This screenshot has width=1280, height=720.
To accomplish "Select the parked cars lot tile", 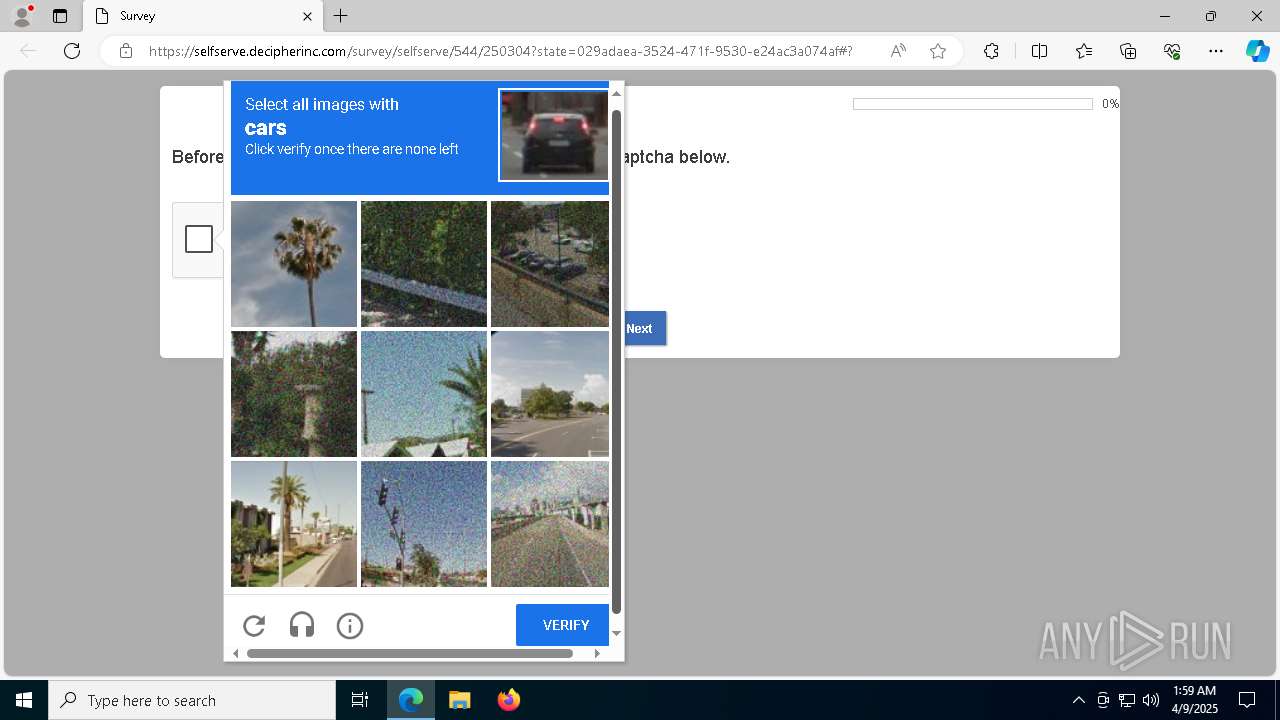I will (550, 264).
